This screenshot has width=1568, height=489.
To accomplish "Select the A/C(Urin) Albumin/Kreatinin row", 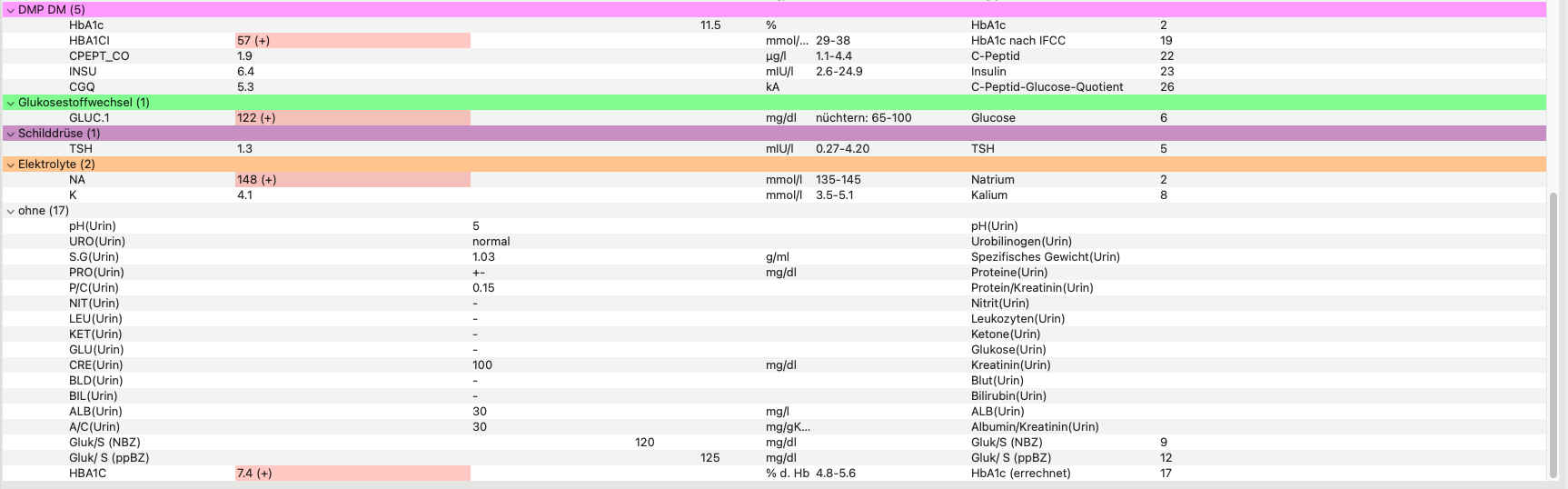I will 773,427.
